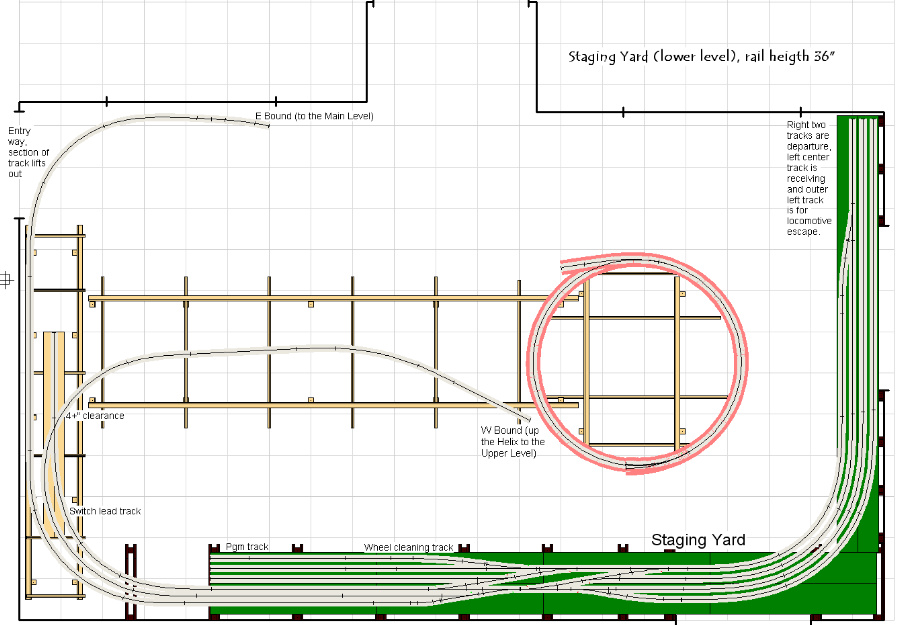Click the origin crosshair marker at left edge
Image resolution: width=900 pixels, height=625 pixels.
pyautogui.click(x=6, y=280)
